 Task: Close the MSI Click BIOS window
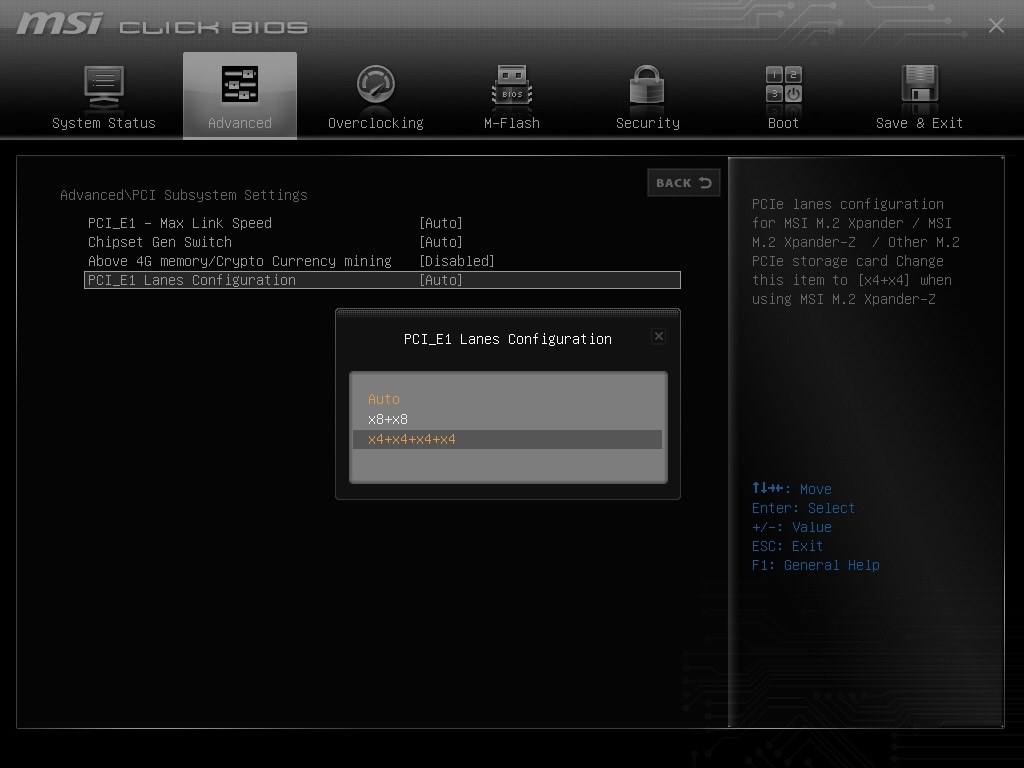point(996,25)
